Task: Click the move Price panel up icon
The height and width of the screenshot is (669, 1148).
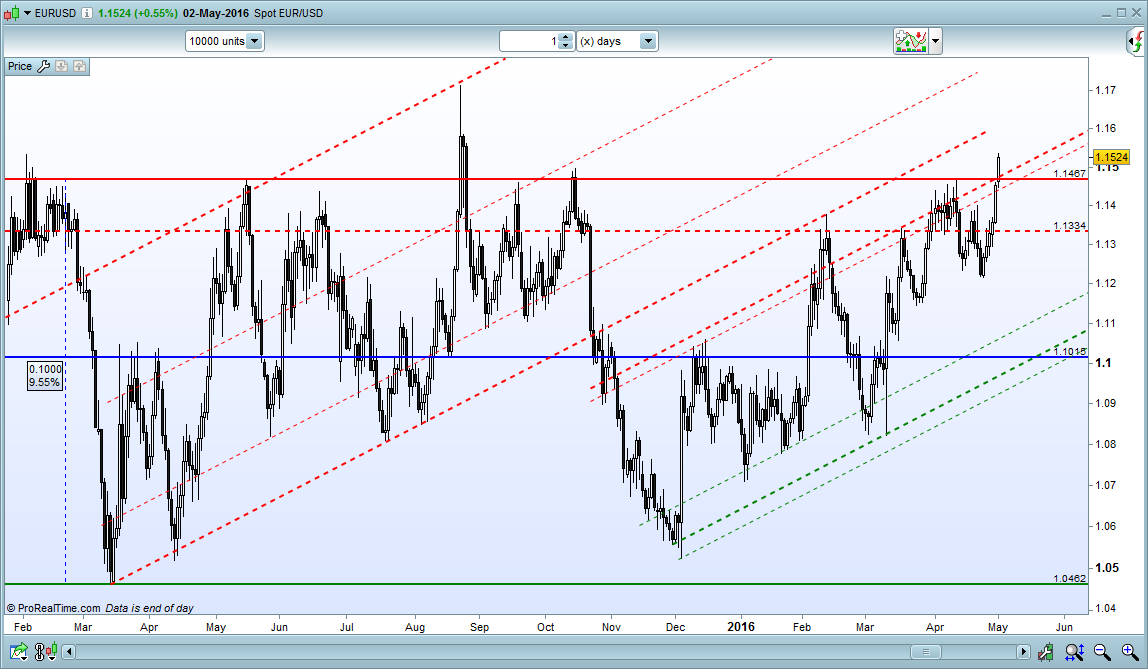Action: click(79, 67)
